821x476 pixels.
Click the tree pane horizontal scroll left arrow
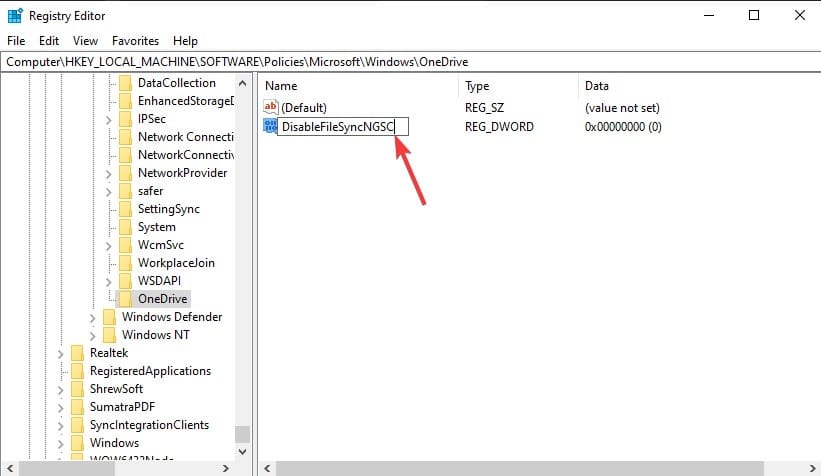(9, 468)
